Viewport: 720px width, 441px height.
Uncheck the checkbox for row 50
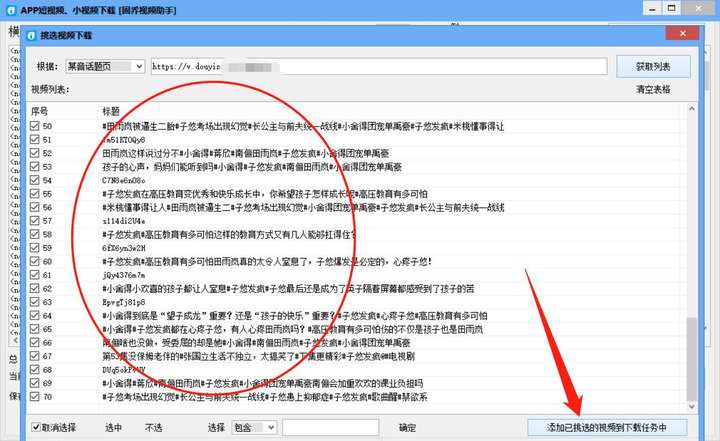tap(34, 126)
